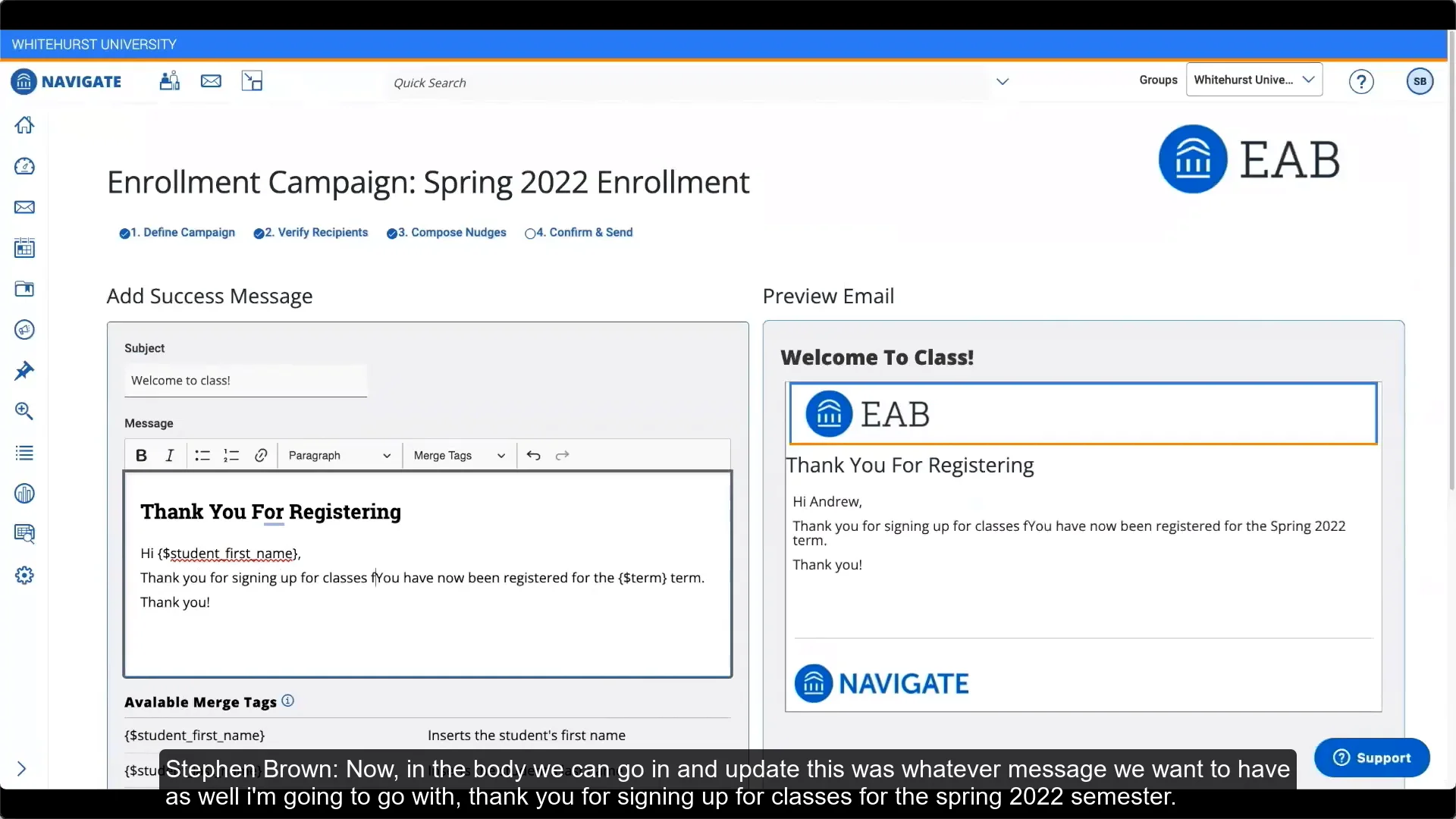Click the EAB logo in preview email
This screenshot has width=1456, height=819.
coord(868,414)
